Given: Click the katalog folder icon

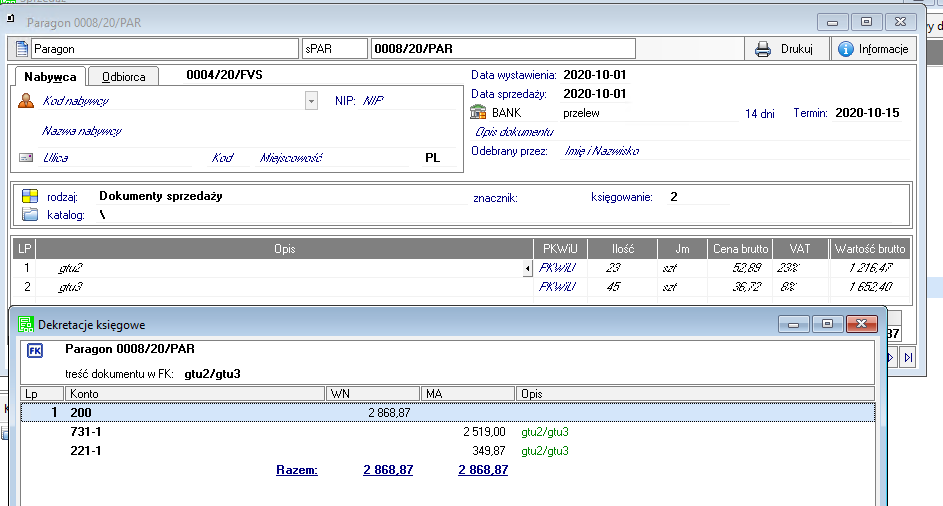Looking at the screenshot, I should click(x=29, y=214).
